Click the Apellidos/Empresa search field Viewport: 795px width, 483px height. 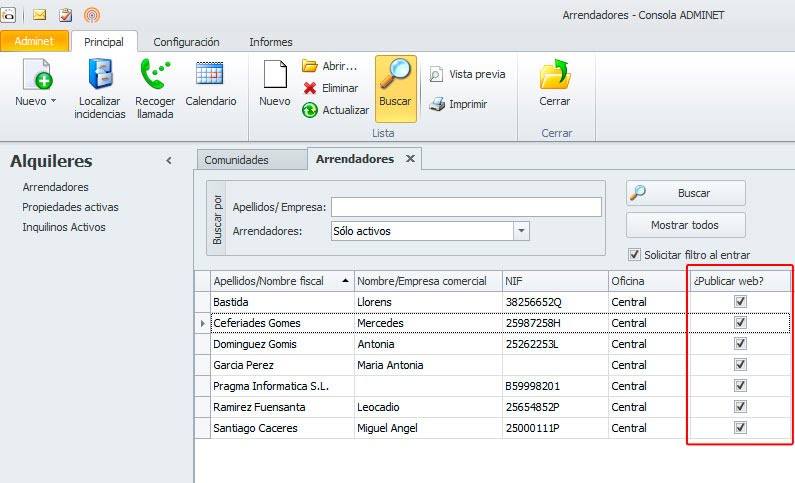coord(466,207)
